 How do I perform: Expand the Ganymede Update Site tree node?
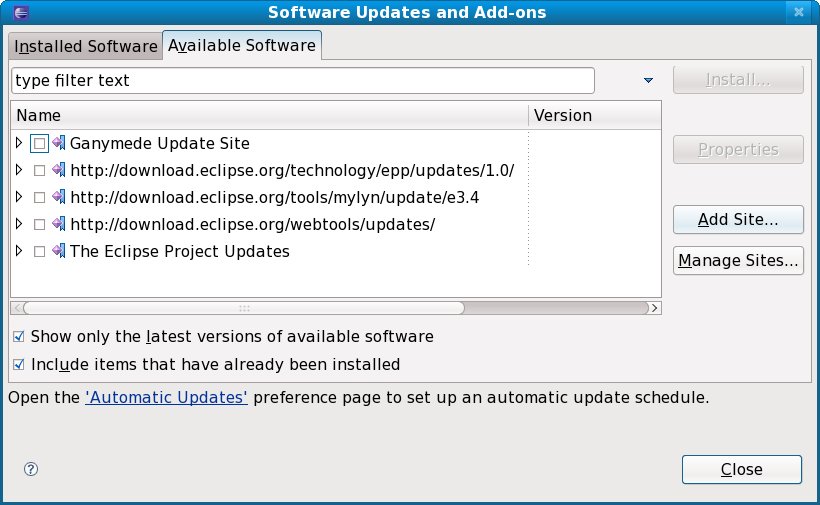(19, 143)
